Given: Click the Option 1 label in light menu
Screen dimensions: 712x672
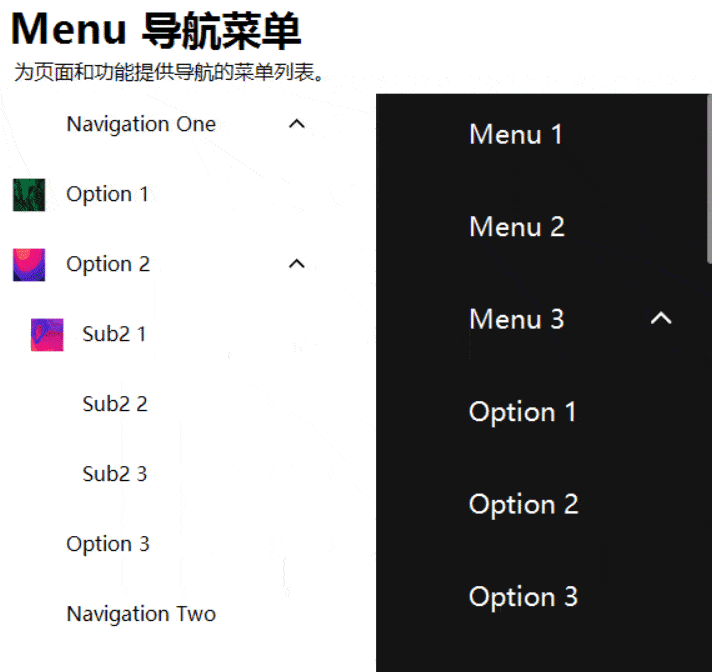Looking at the screenshot, I should (x=107, y=194).
